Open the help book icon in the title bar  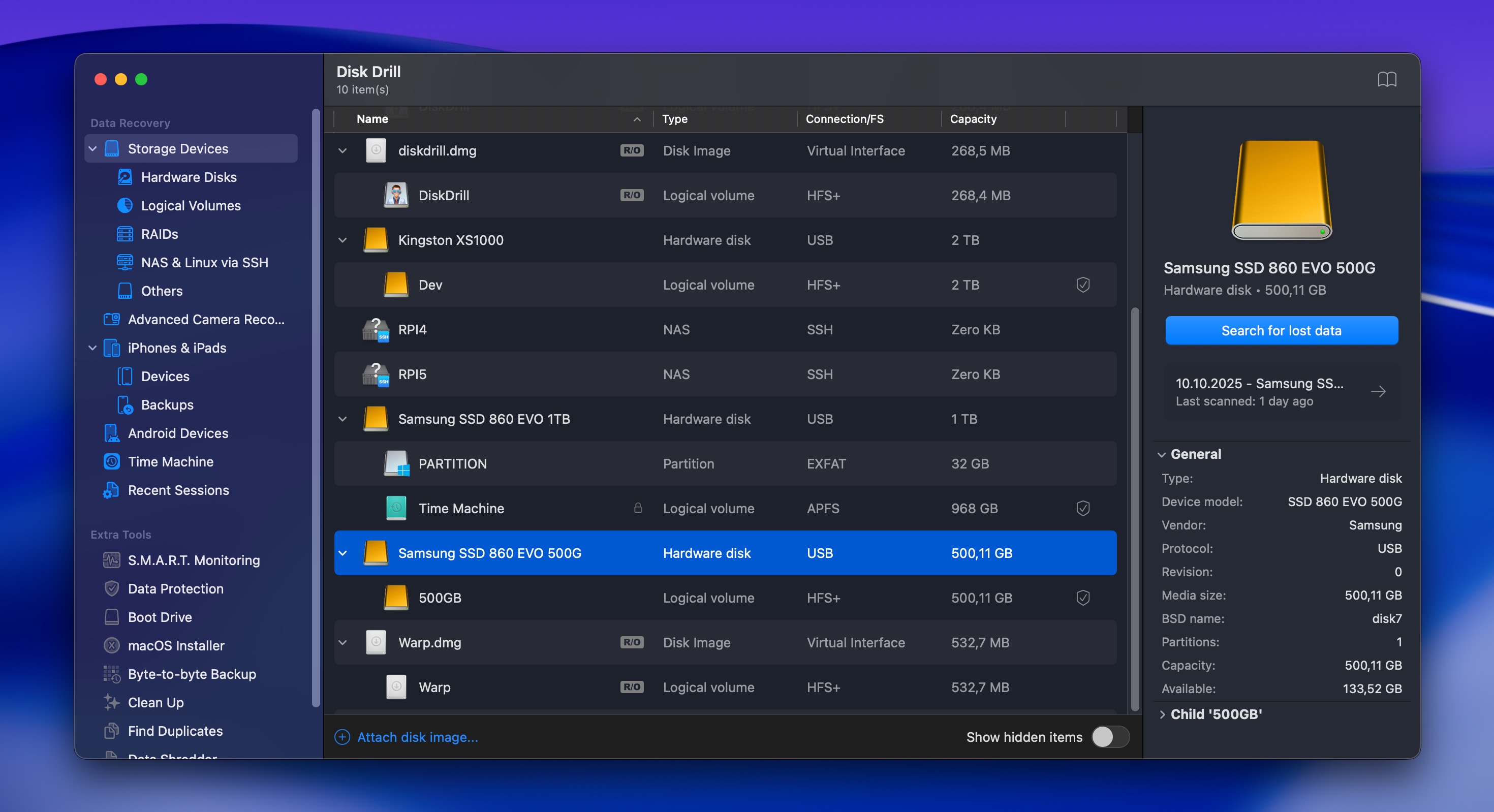coord(1386,79)
